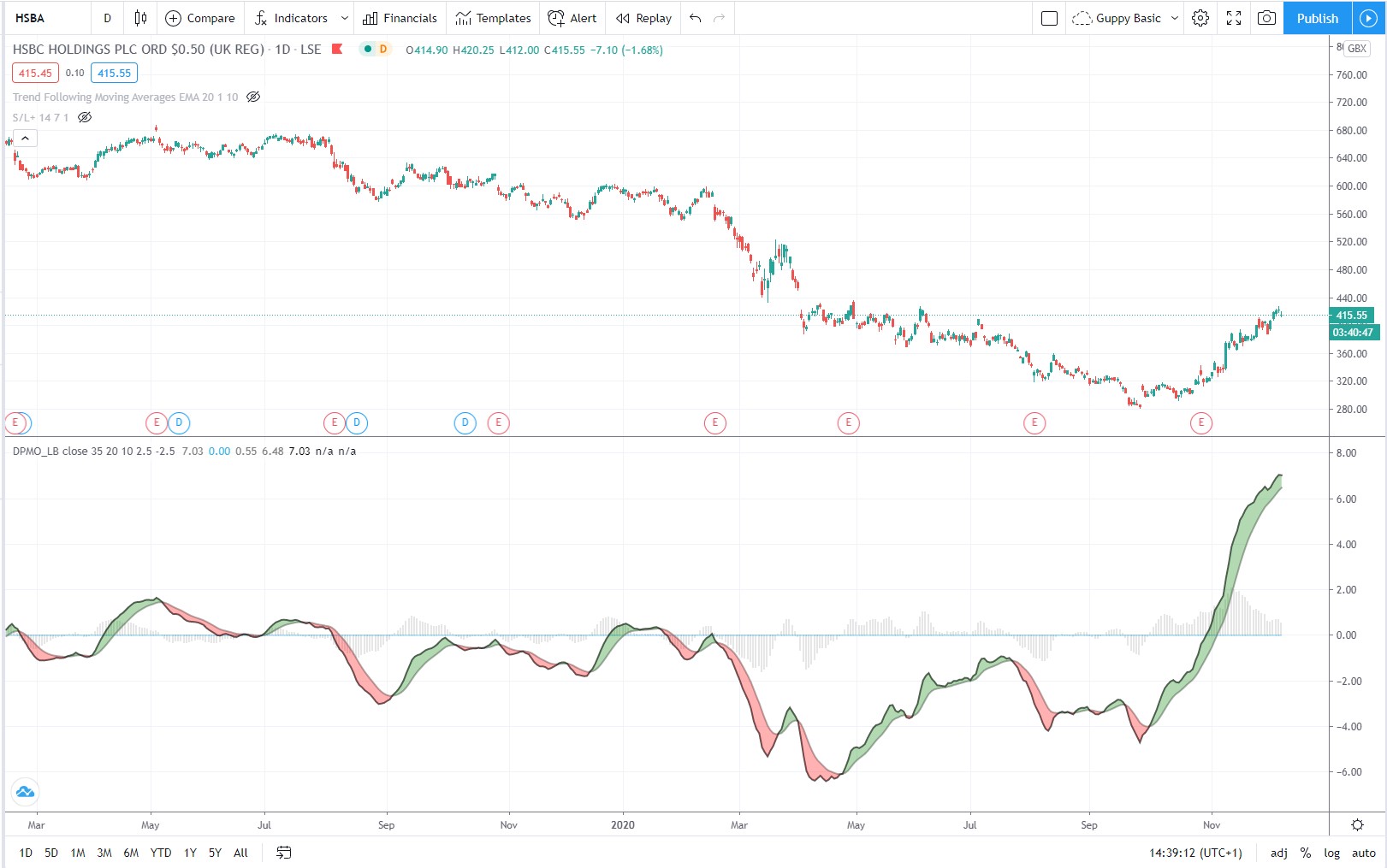Open the February 2020 earnings marker
The width and height of the screenshot is (1387, 868).
(714, 422)
